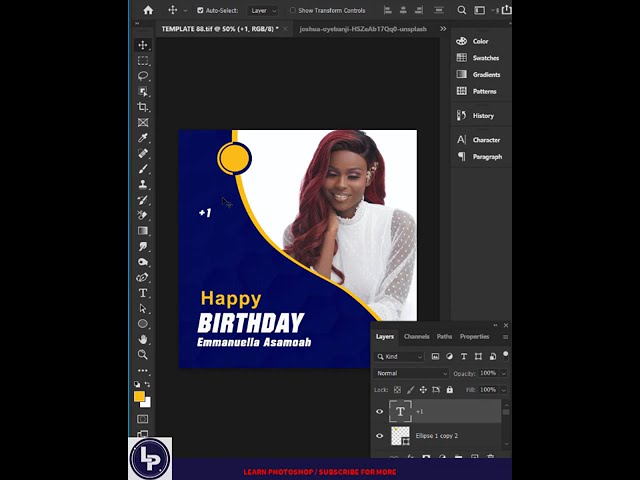The width and height of the screenshot is (640, 480).
Task: Select the Clone Stamp tool
Action: (143, 184)
